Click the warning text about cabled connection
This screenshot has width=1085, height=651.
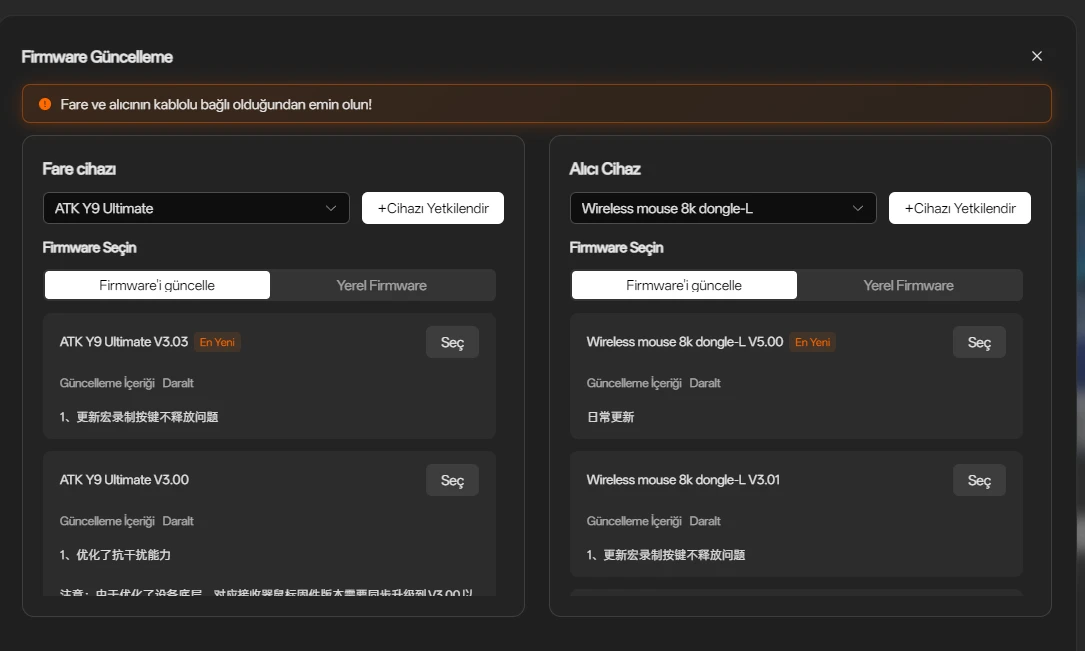216,104
